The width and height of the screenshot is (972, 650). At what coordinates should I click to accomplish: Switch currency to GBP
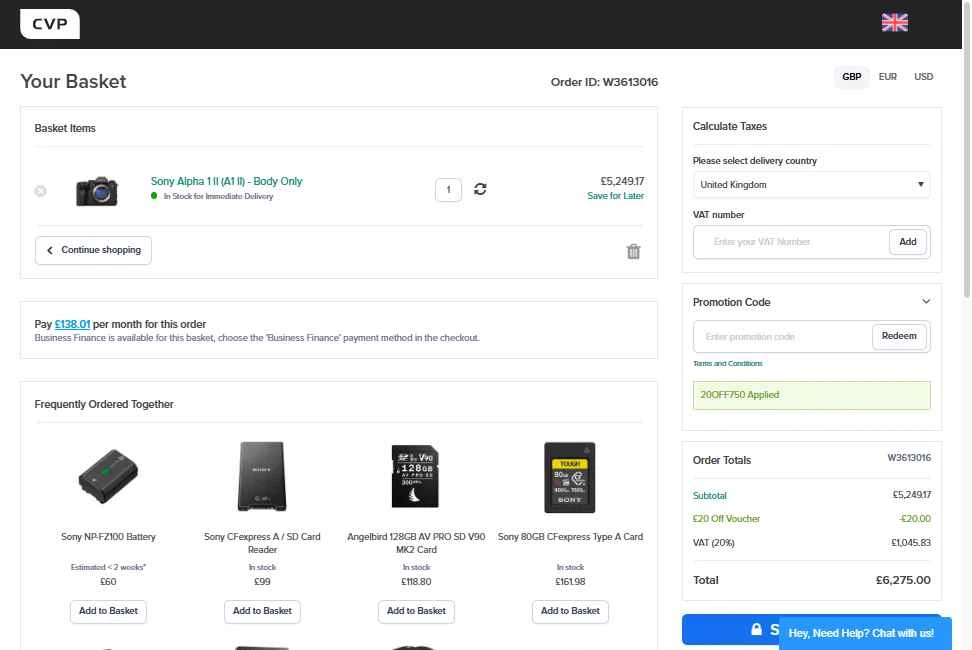pyautogui.click(x=851, y=77)
